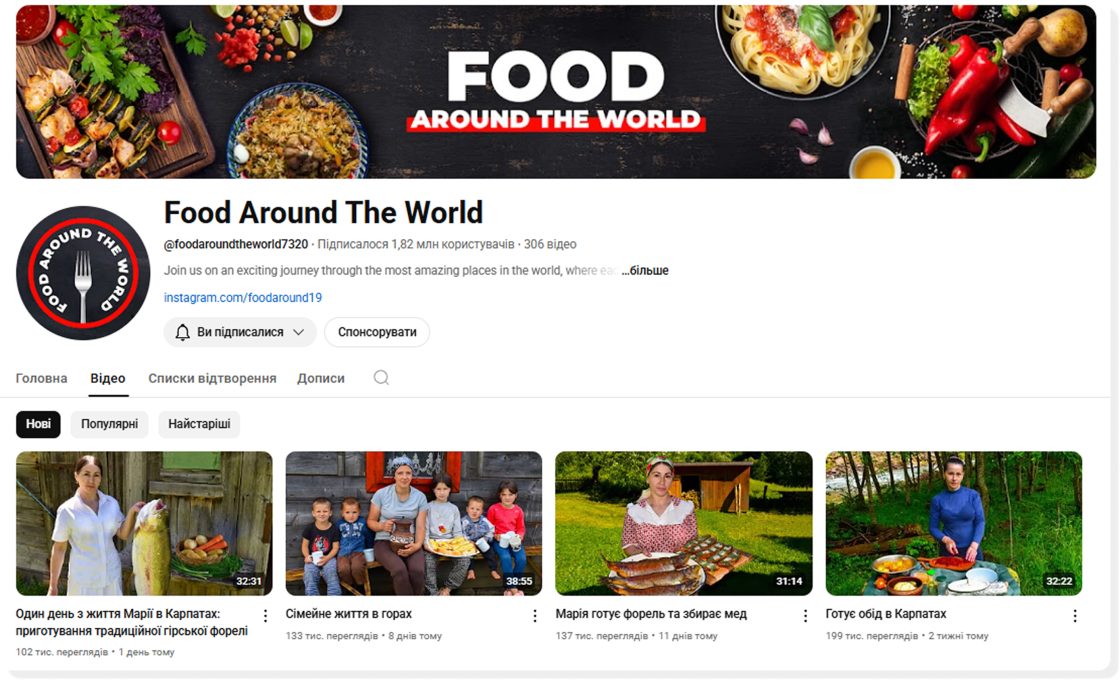Click the 1,82 млн subscribers text

(x=416, y=244)
